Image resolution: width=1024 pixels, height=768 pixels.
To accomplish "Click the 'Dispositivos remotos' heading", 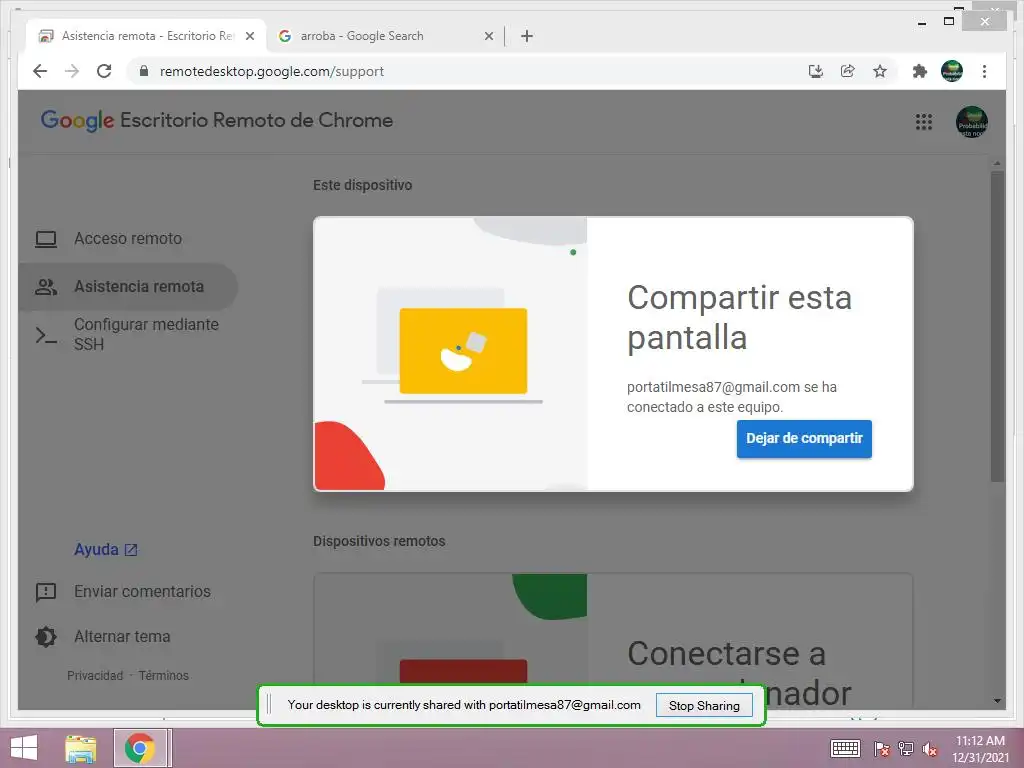I will [x=379, y=541].
